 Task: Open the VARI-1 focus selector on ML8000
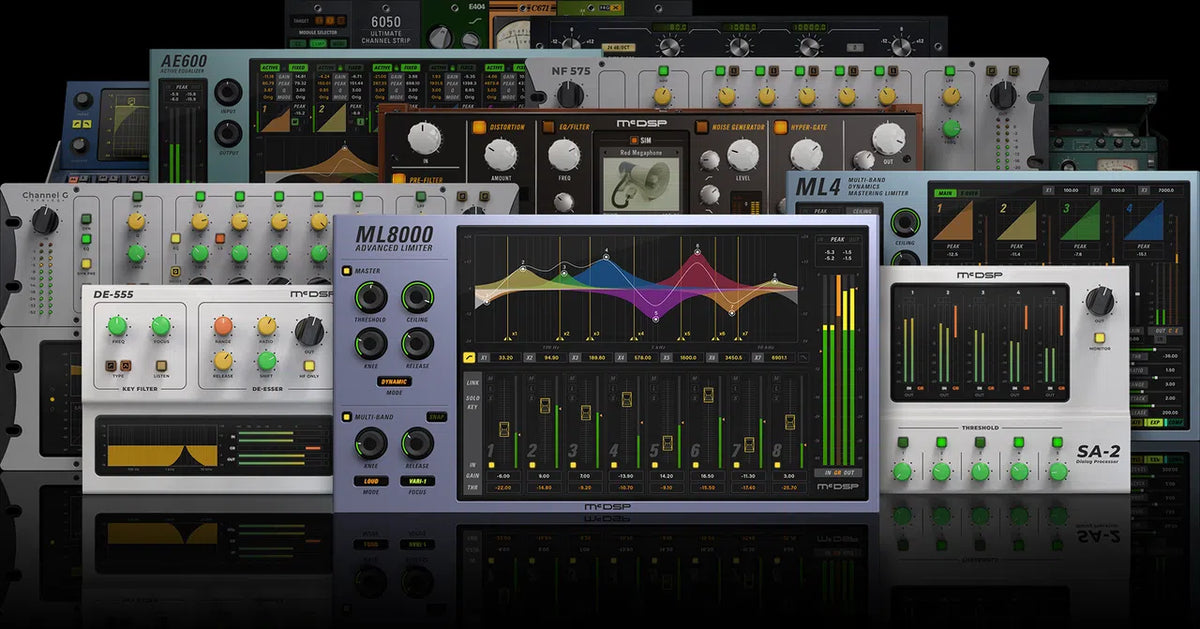[x=418, y=481]
